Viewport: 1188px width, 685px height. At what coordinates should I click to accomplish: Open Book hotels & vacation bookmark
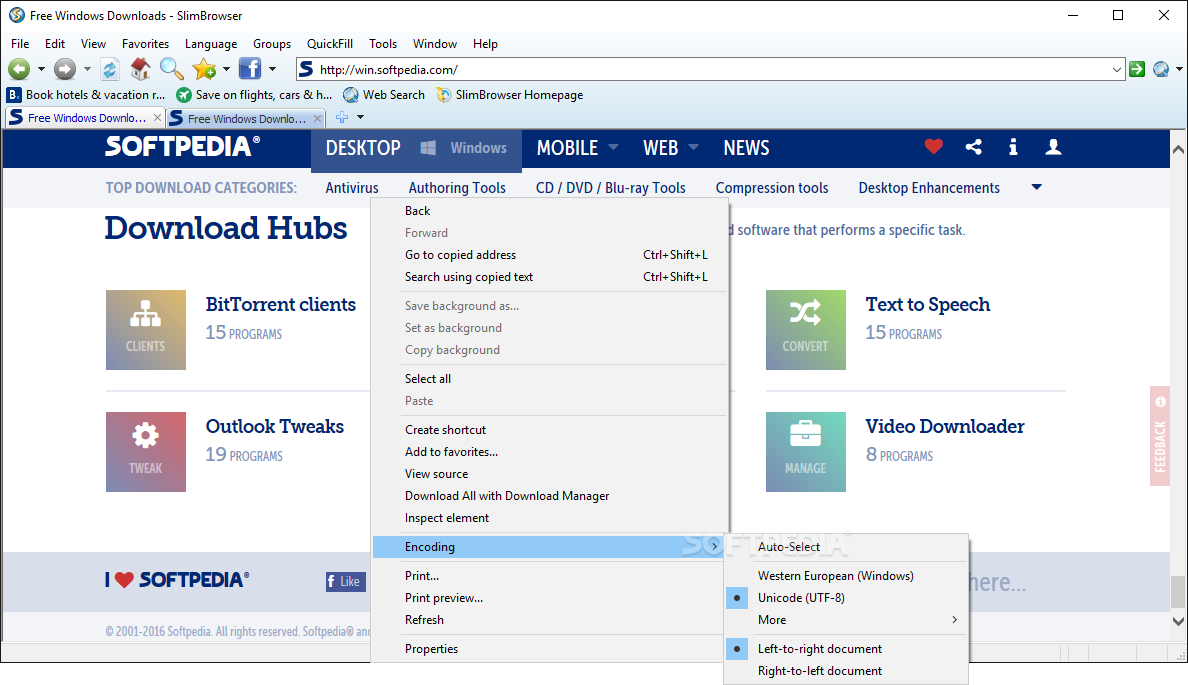86,95
